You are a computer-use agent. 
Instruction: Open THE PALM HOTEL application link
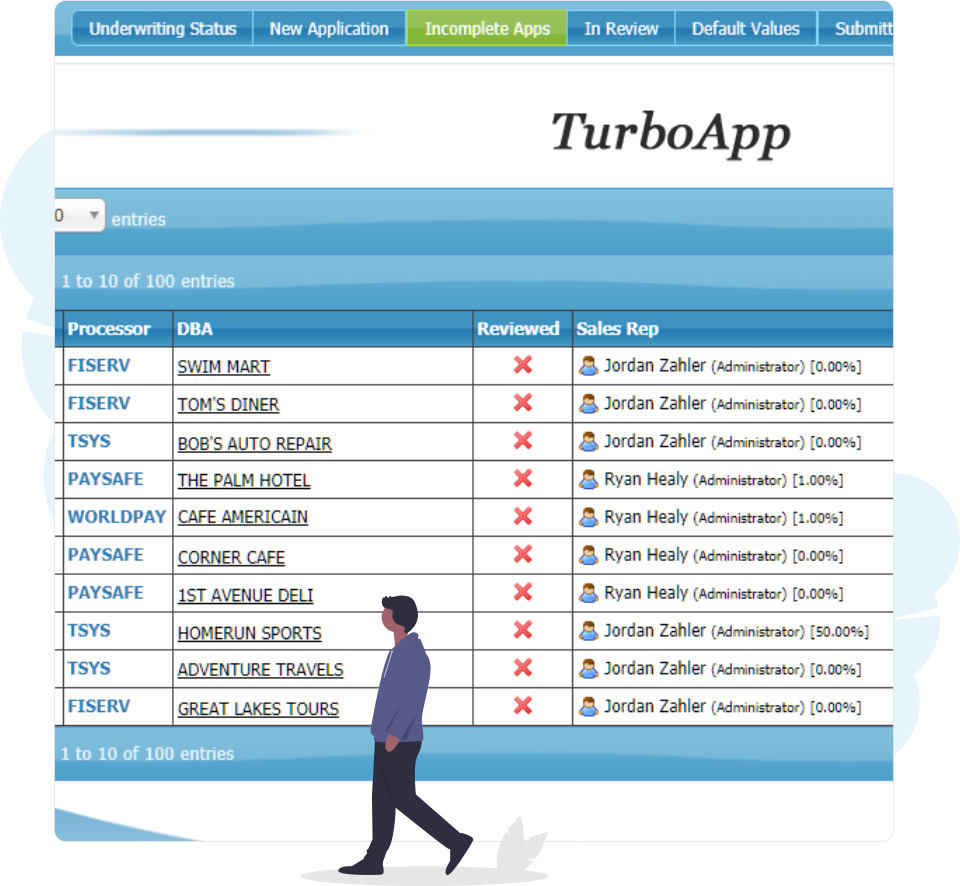click(x=244, y=481)
